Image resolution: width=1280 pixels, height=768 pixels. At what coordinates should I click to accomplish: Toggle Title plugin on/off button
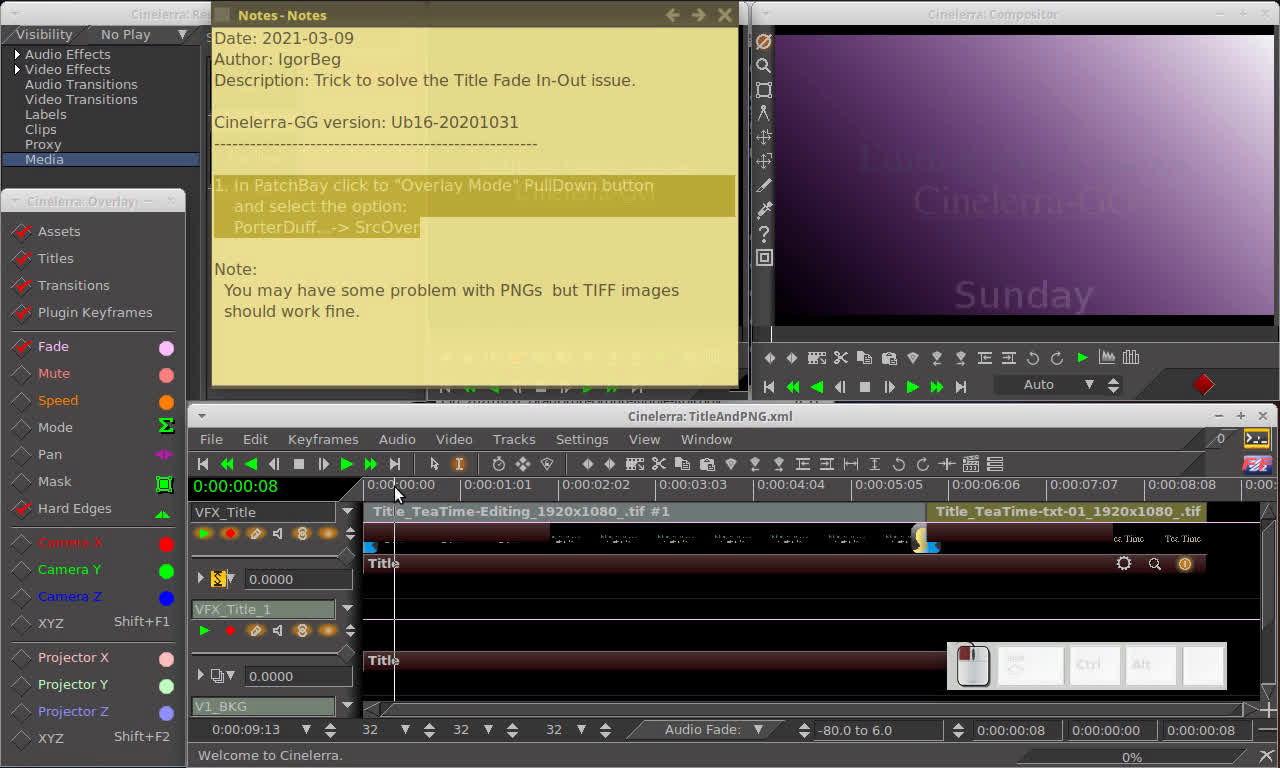[1185, 564]
